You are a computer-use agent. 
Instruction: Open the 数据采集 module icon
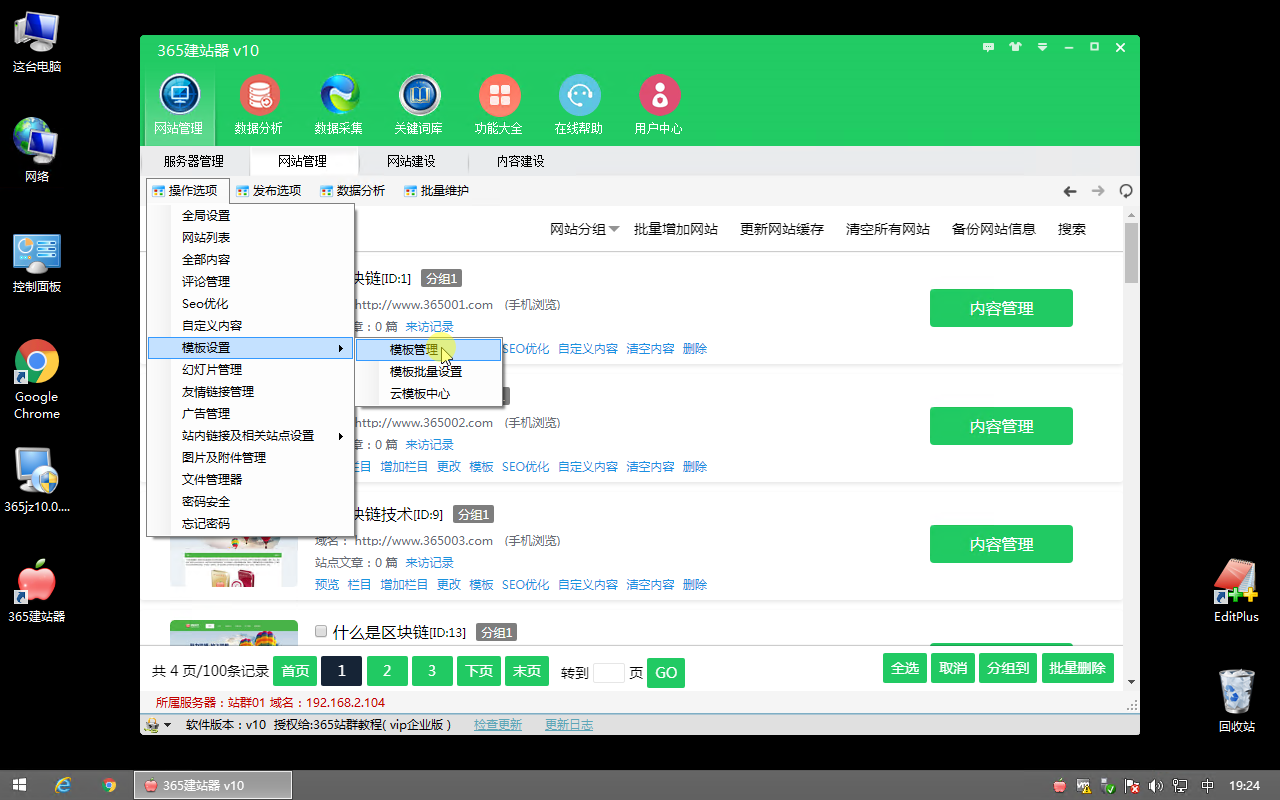[339, 96]
